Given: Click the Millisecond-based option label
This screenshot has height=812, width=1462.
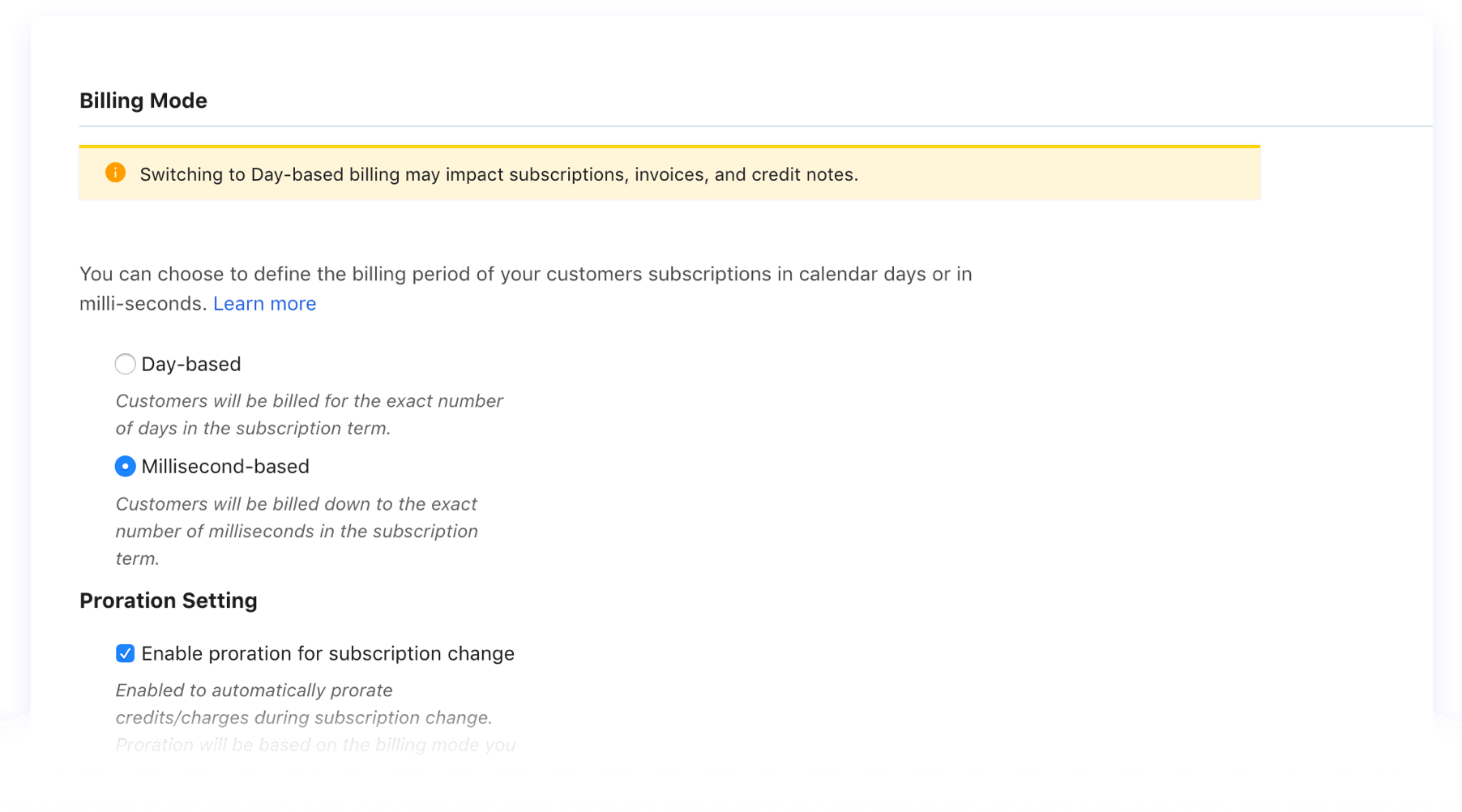Looking at the screenshot, I should click(x=224, y=466).
